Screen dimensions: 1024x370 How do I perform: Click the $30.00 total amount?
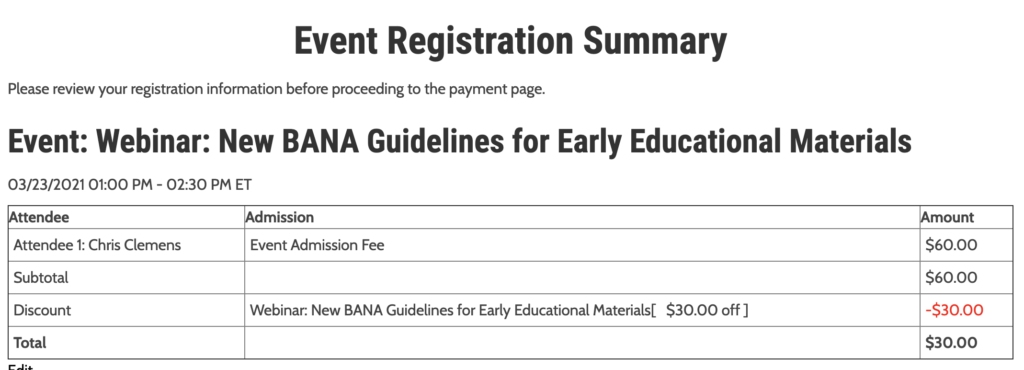951,343
